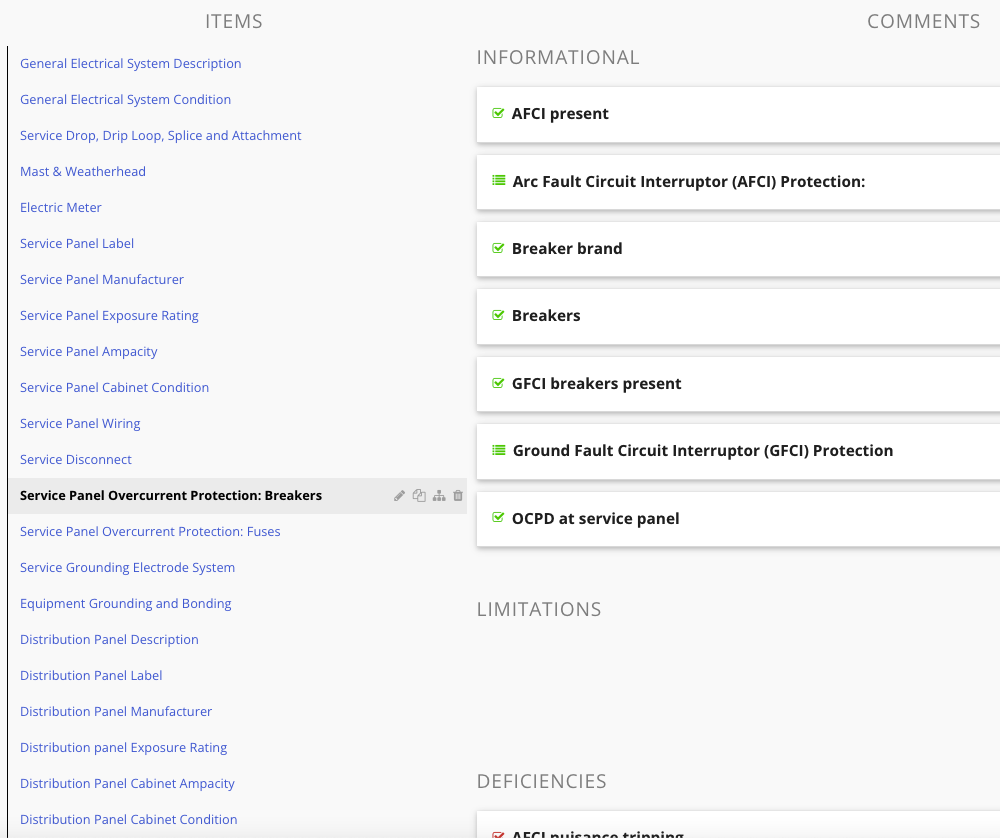1000x838 pixels.
Task: Open General Electrical System Description item
Action: pyautogui.click(x=130, y=63)
